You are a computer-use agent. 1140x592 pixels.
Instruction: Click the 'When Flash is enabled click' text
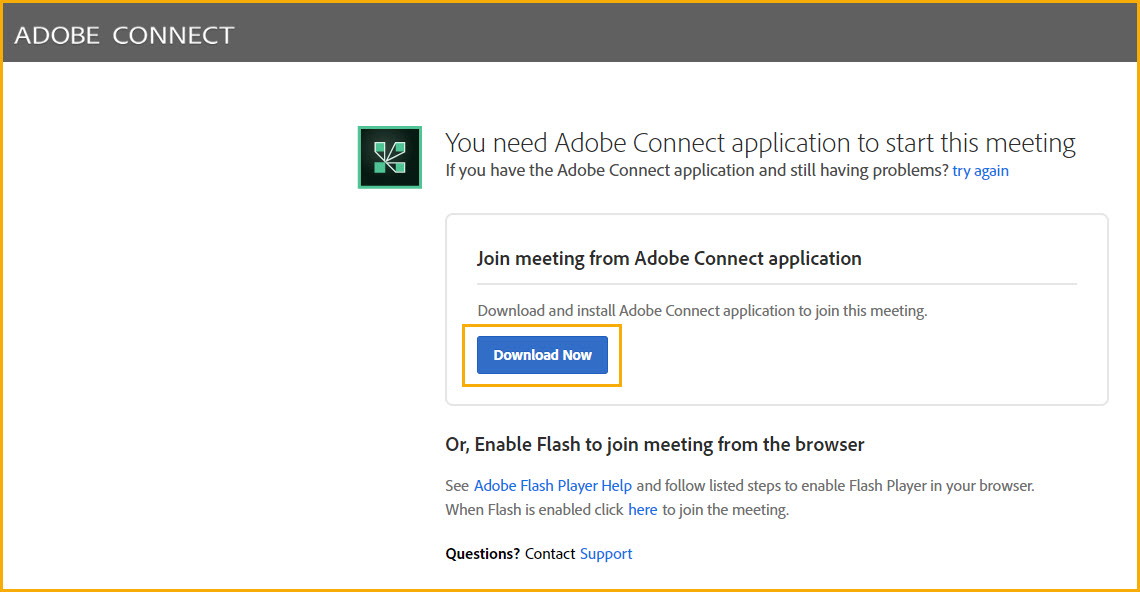click(x=534, y=510)
